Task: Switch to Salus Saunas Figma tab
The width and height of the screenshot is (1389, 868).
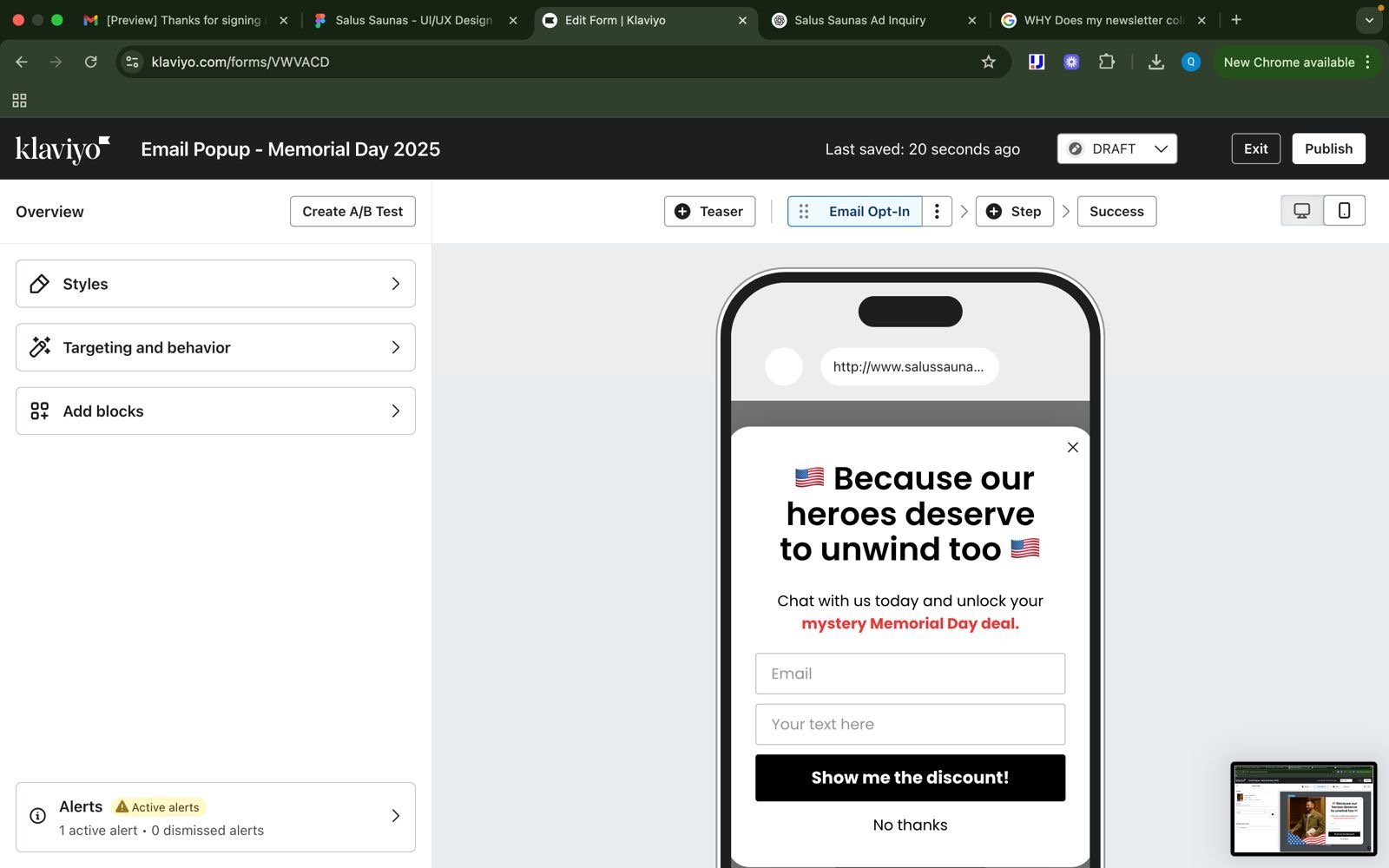Action: tap(413, 20)
